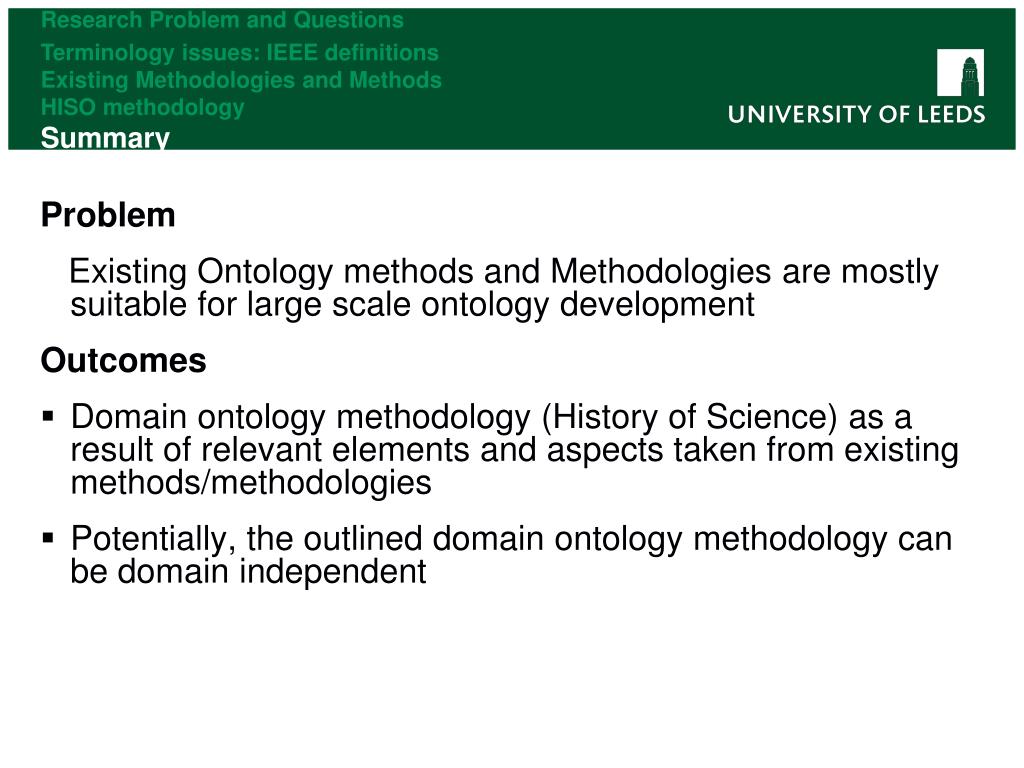The image size is (1024, 768).
Task: Click the line 'result of relevant elements and aspects'
Action: (x=366, y=450)
